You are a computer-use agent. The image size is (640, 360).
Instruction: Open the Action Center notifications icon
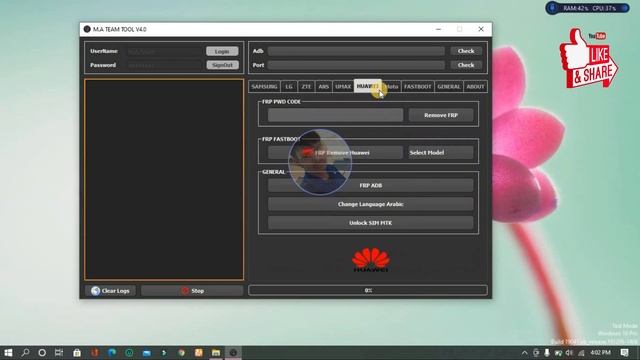[x=624, y=353]
